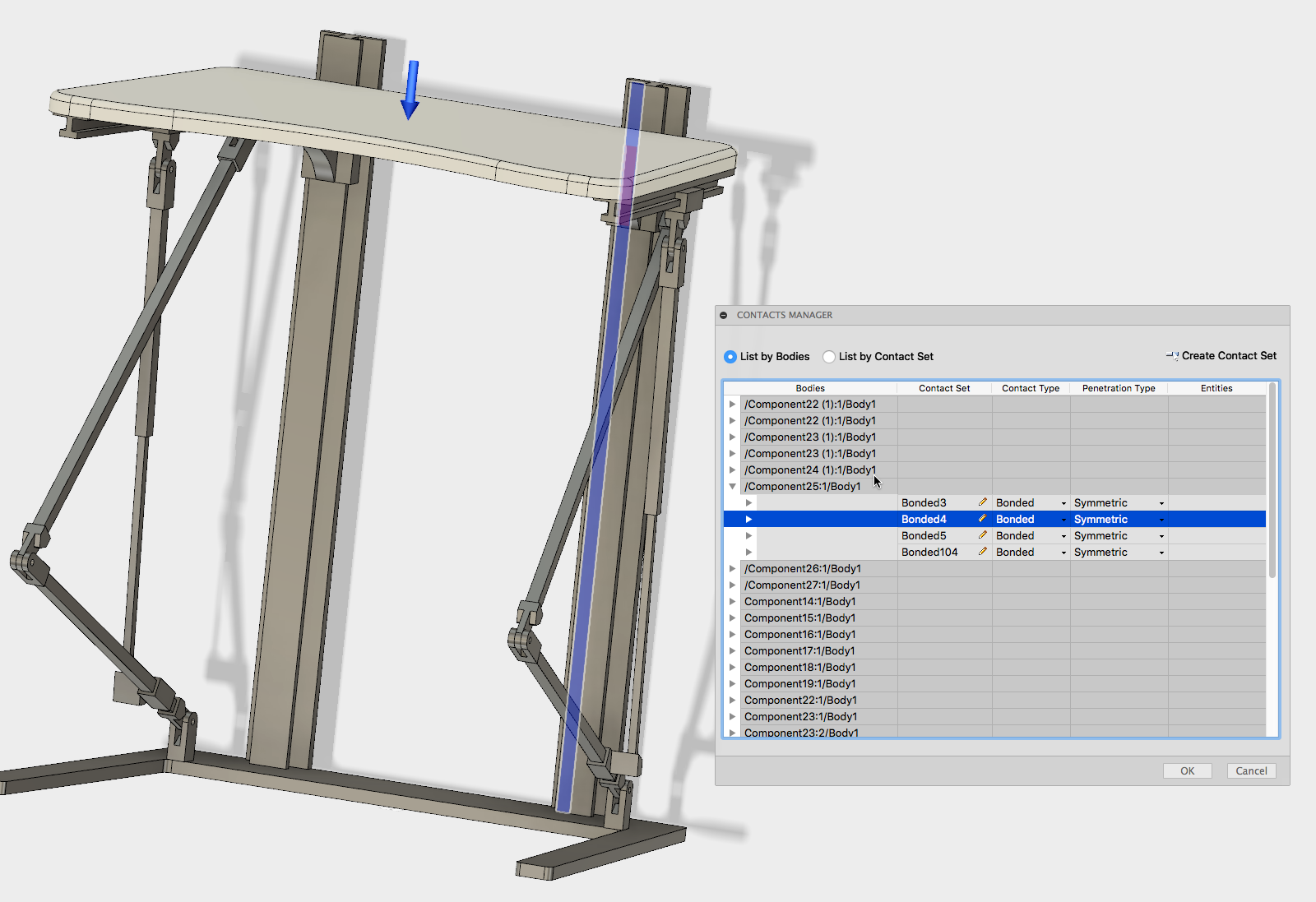Expand the Component14:1/Body1 tree row
The height and width of the screenshot is (902, 1316).
[732, 601]
